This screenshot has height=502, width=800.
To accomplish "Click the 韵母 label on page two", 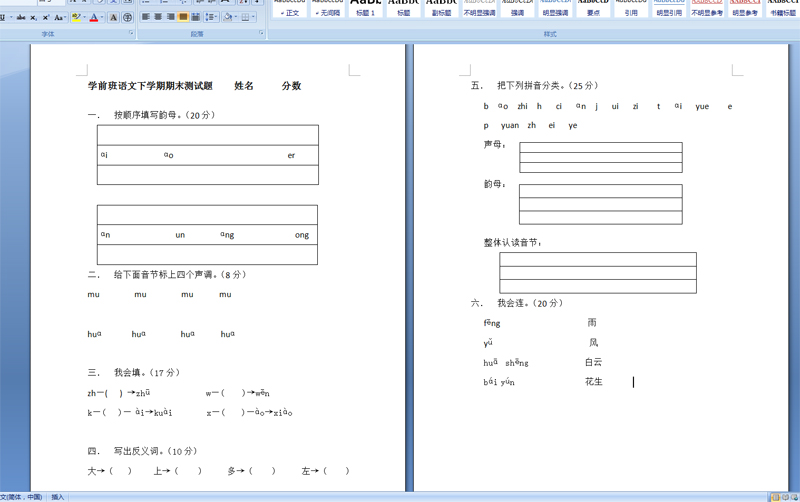I will 493,184.
